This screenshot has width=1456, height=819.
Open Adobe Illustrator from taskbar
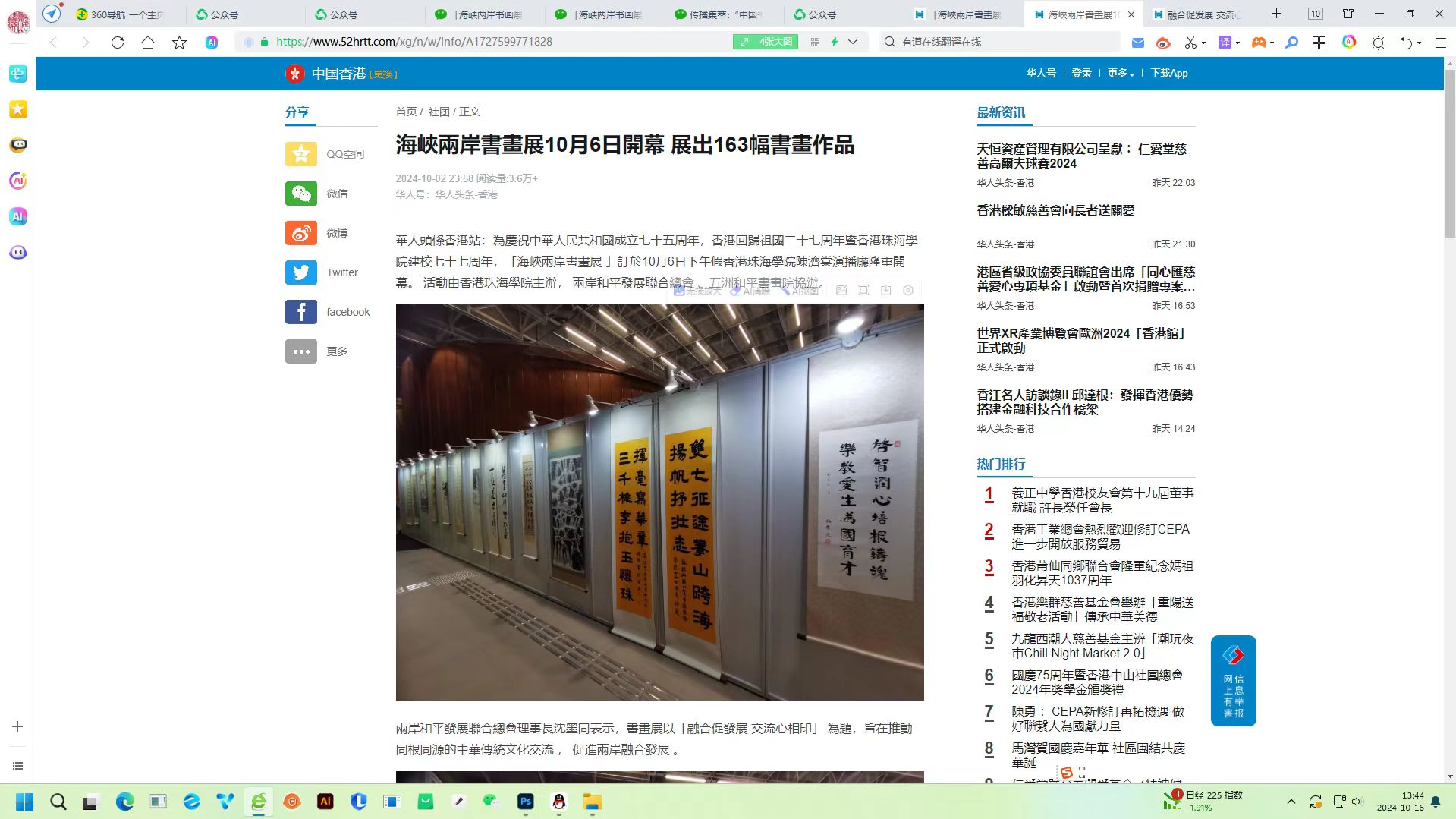coord(325,802)
